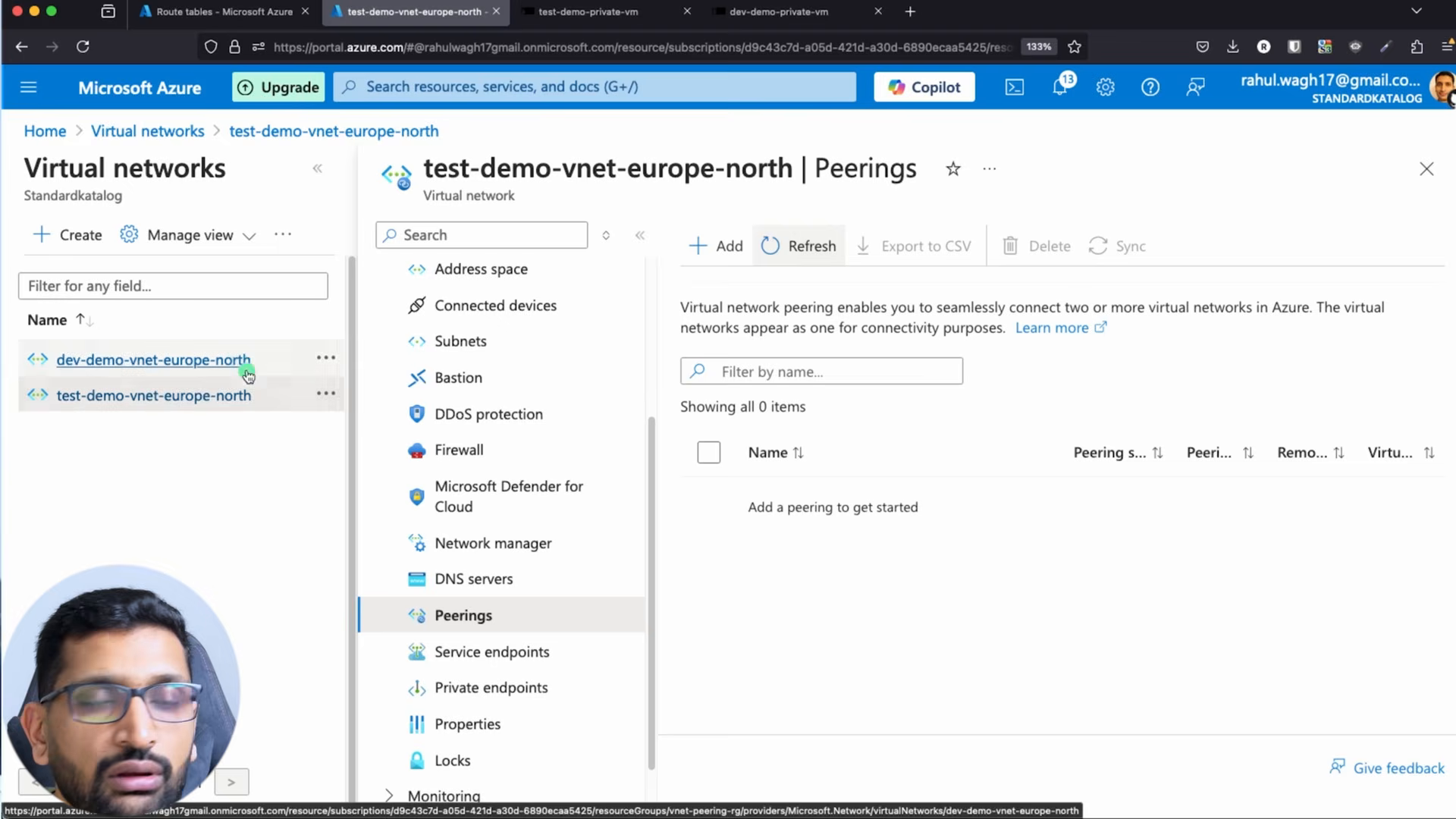Image resolution: width=1456 pixels, height=819 pixels.
Task: Click the Filter for any field box
Action: pyautogui.click(x=173, y=286)
